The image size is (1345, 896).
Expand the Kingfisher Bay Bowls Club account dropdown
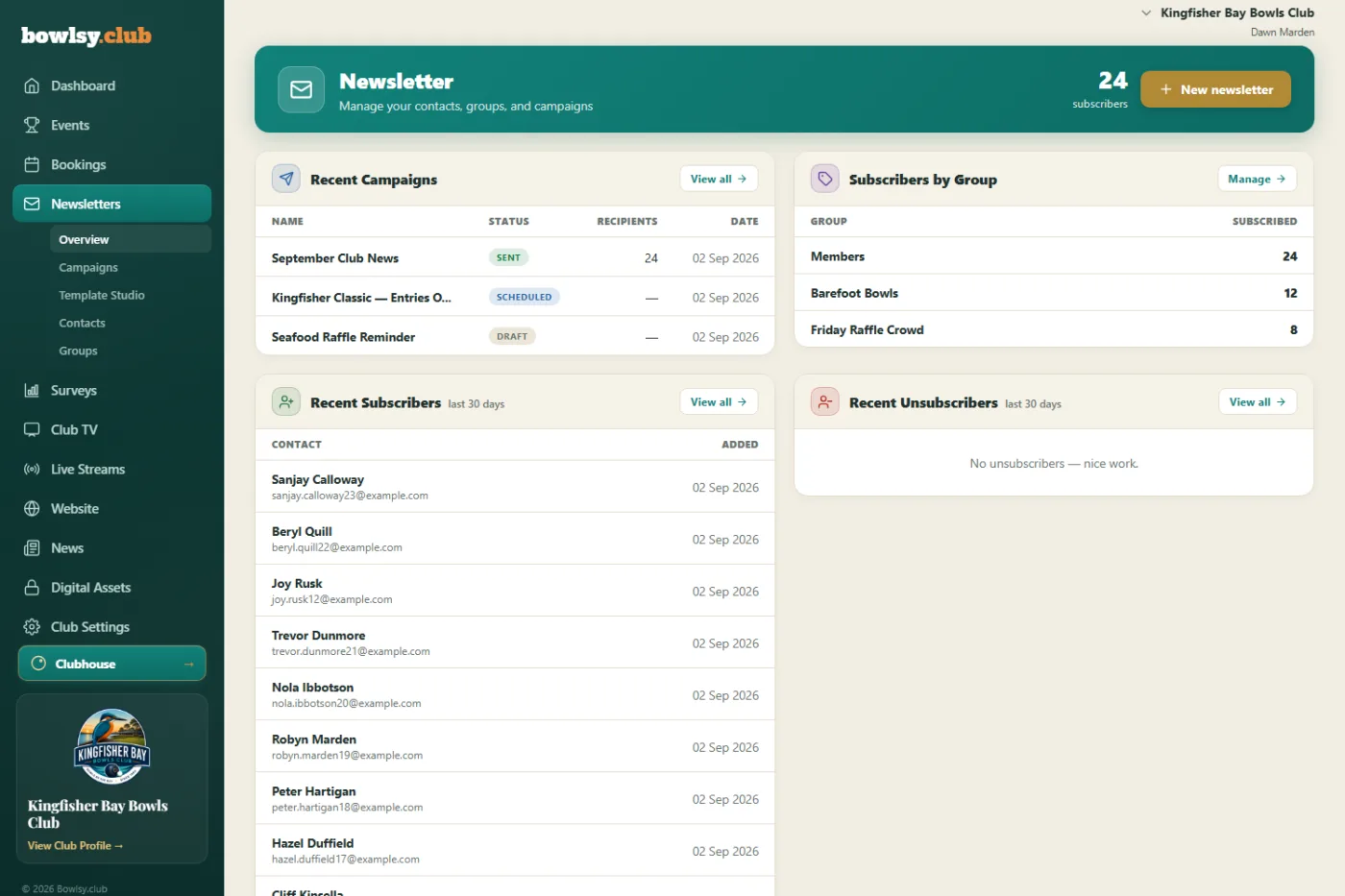[1228, 13]
